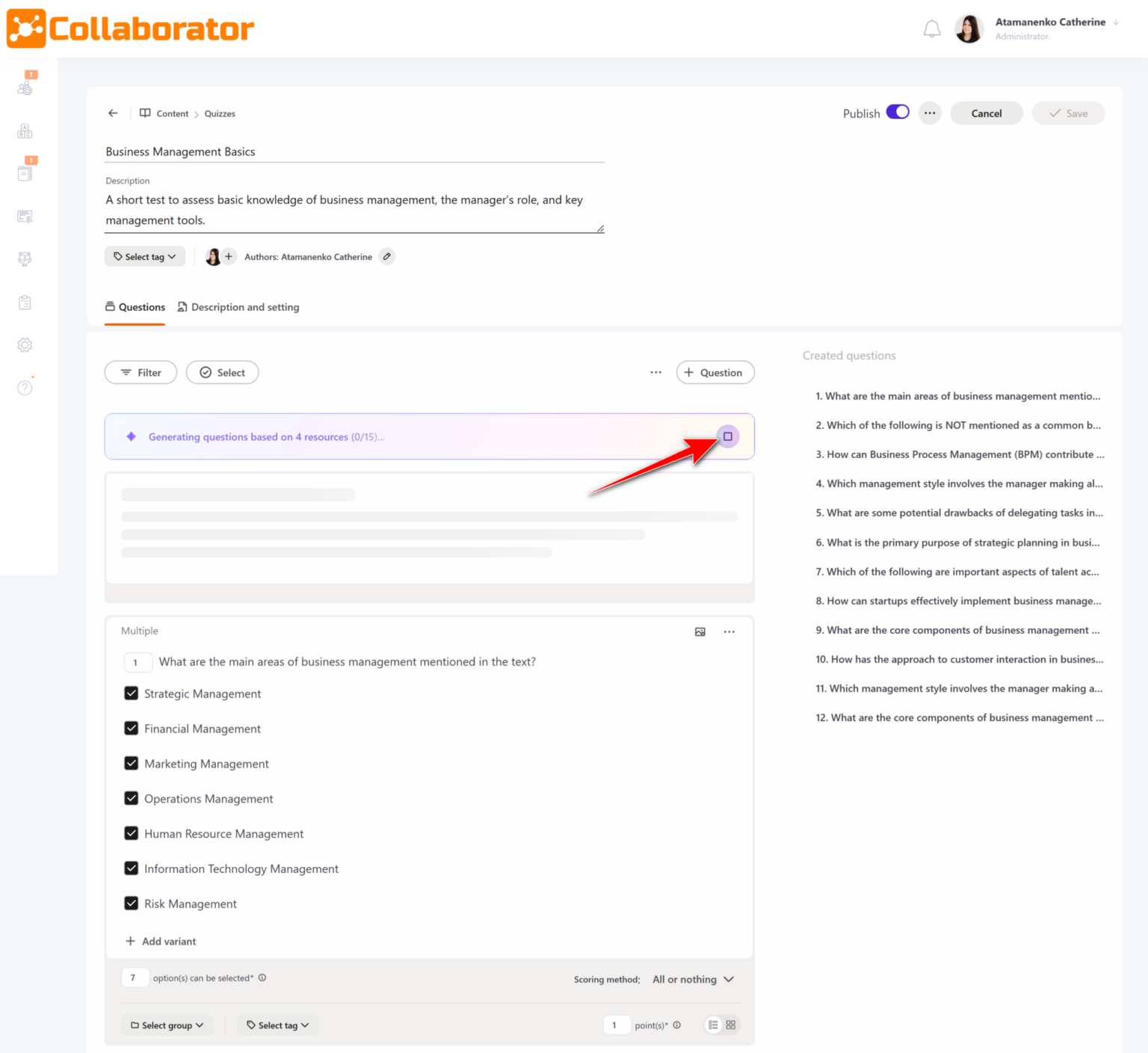Viewport: 1148px width, 1053px height.
Task: Click the book icon beside Content
Action: 145,113
